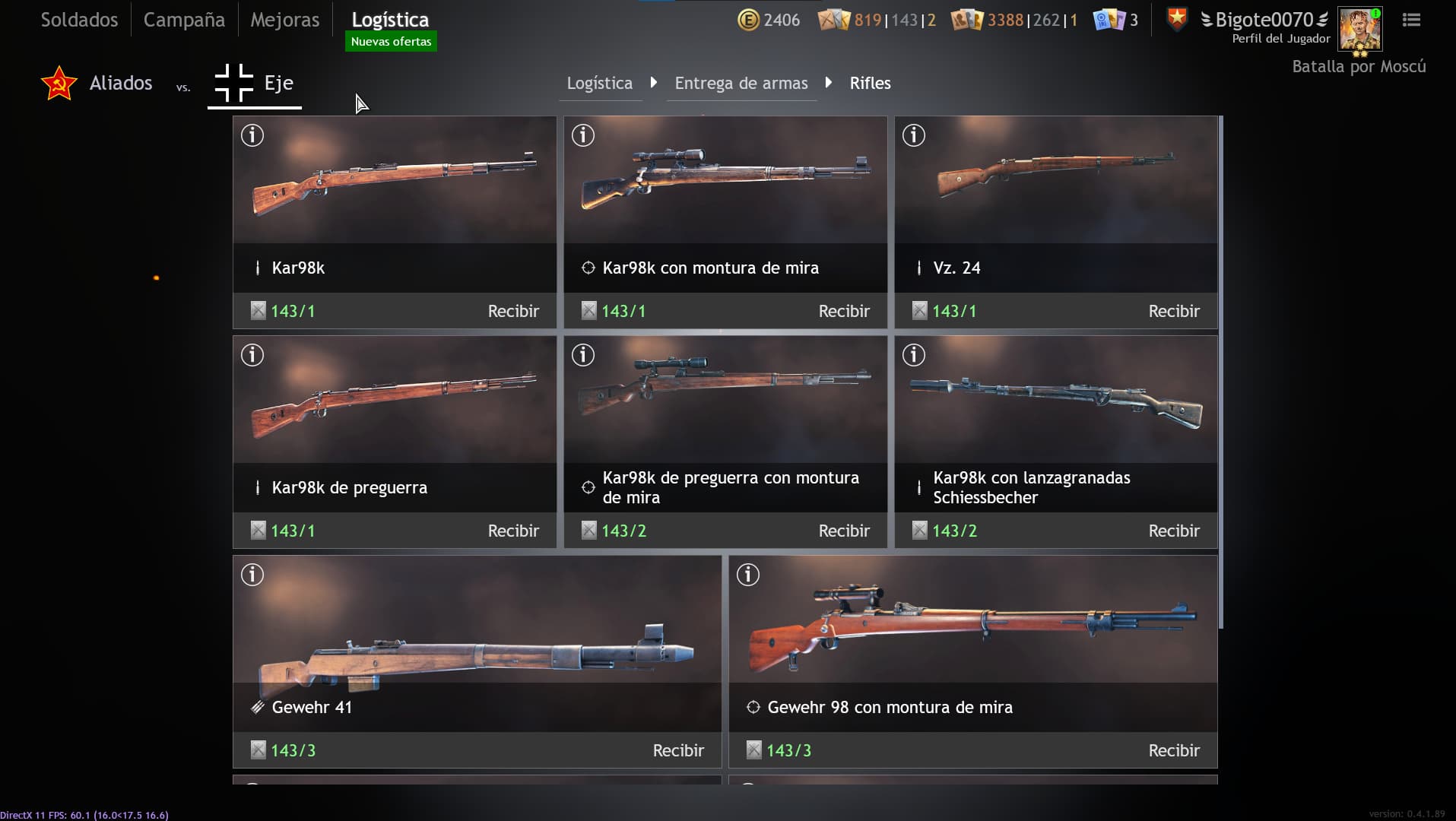1456x821 pixels.
Task: Open info for Kar98k con lanzagranadas Schiessbecher
Action: [x=914, y=355]
